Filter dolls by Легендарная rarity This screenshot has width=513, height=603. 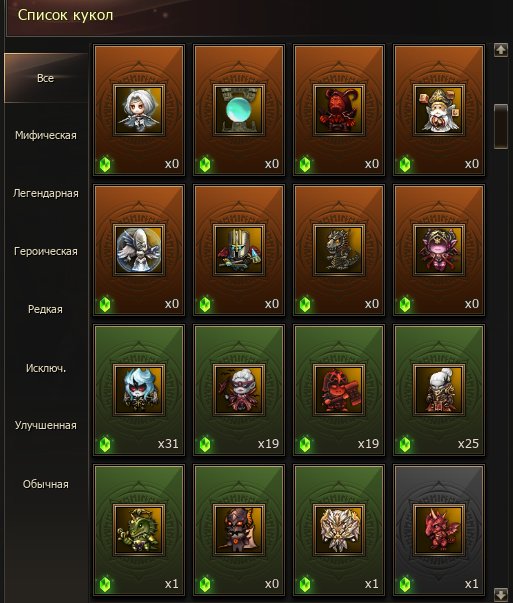(46, 193)
